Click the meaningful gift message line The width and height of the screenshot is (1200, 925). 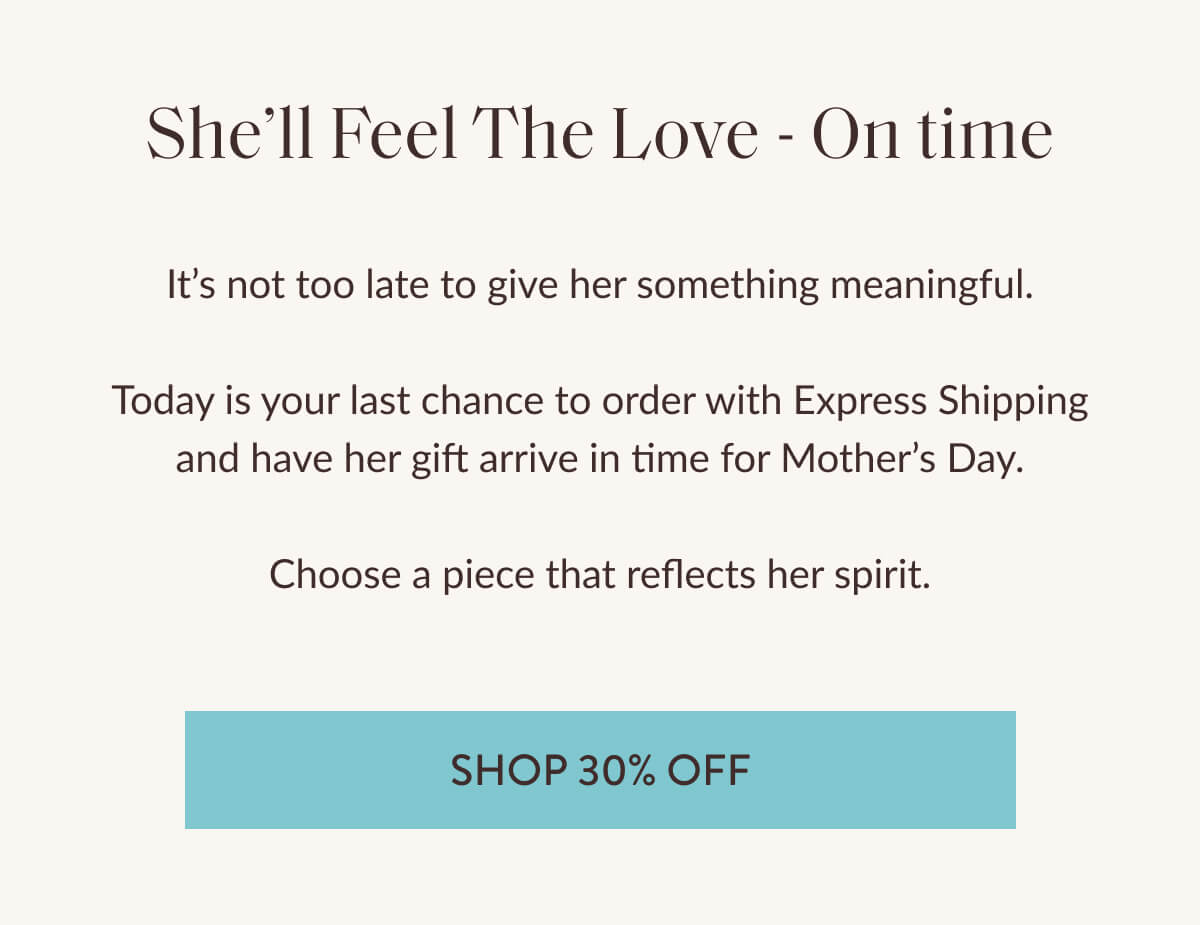[600, 284]
